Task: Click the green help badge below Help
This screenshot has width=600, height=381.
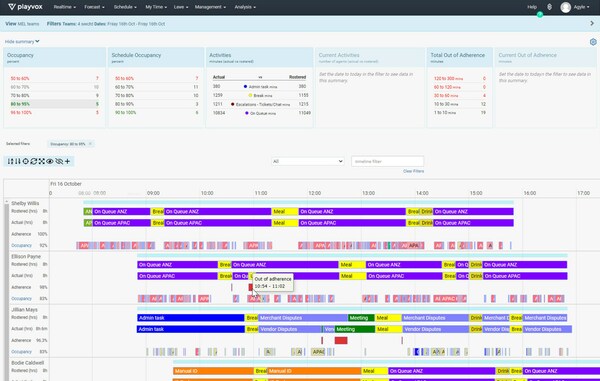Action: point(540,15)
